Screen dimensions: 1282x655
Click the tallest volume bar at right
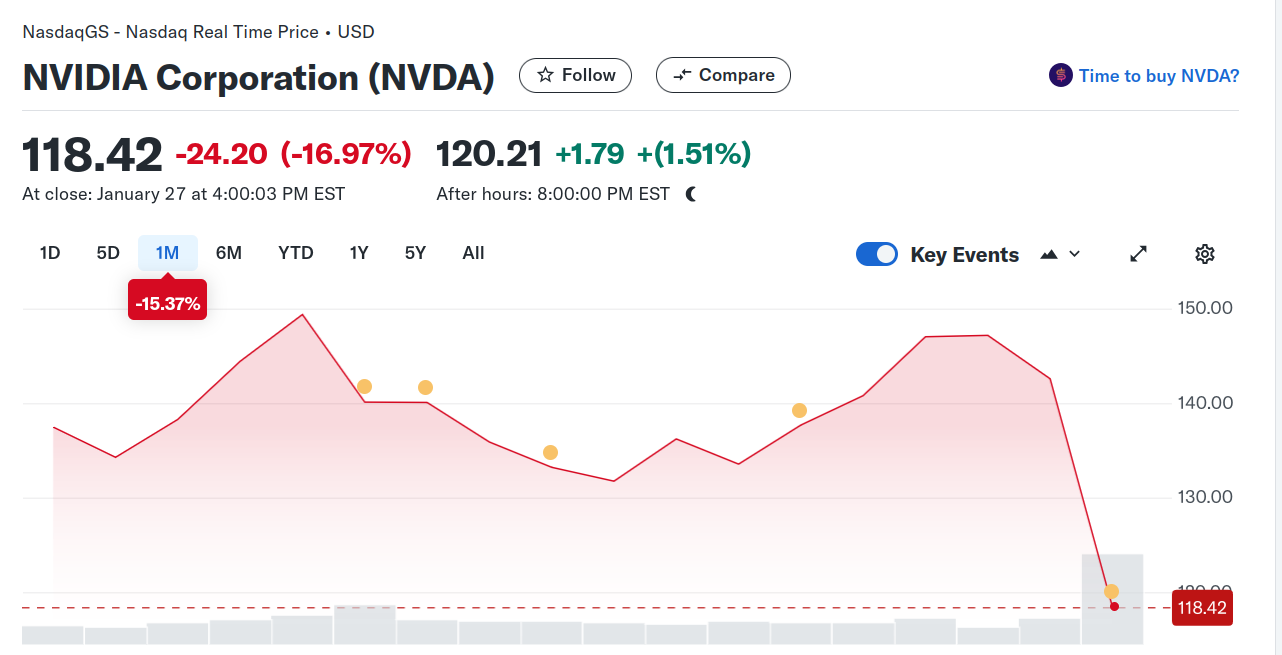[x=1112, y=599]
